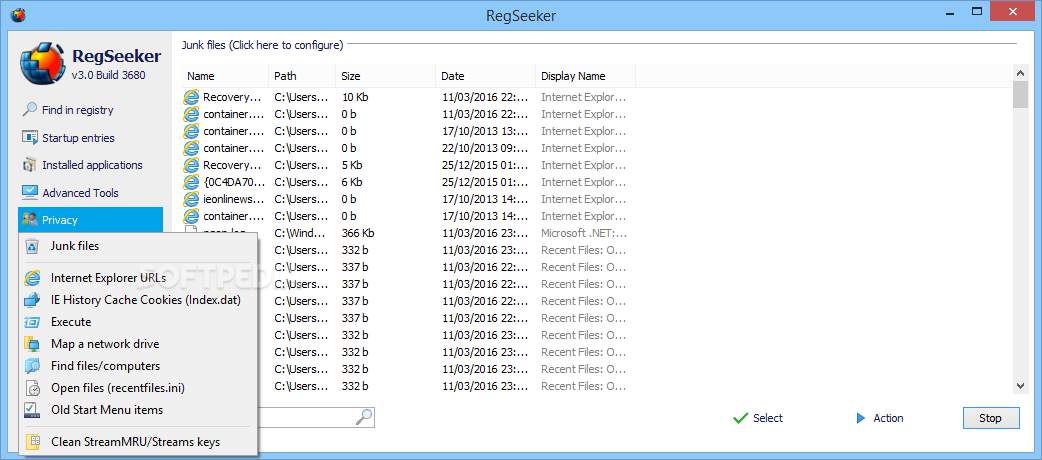This screenshot has height=460, width=1042.
Task: Select the 5 Kb size cell
Action: tap(352, 165)
